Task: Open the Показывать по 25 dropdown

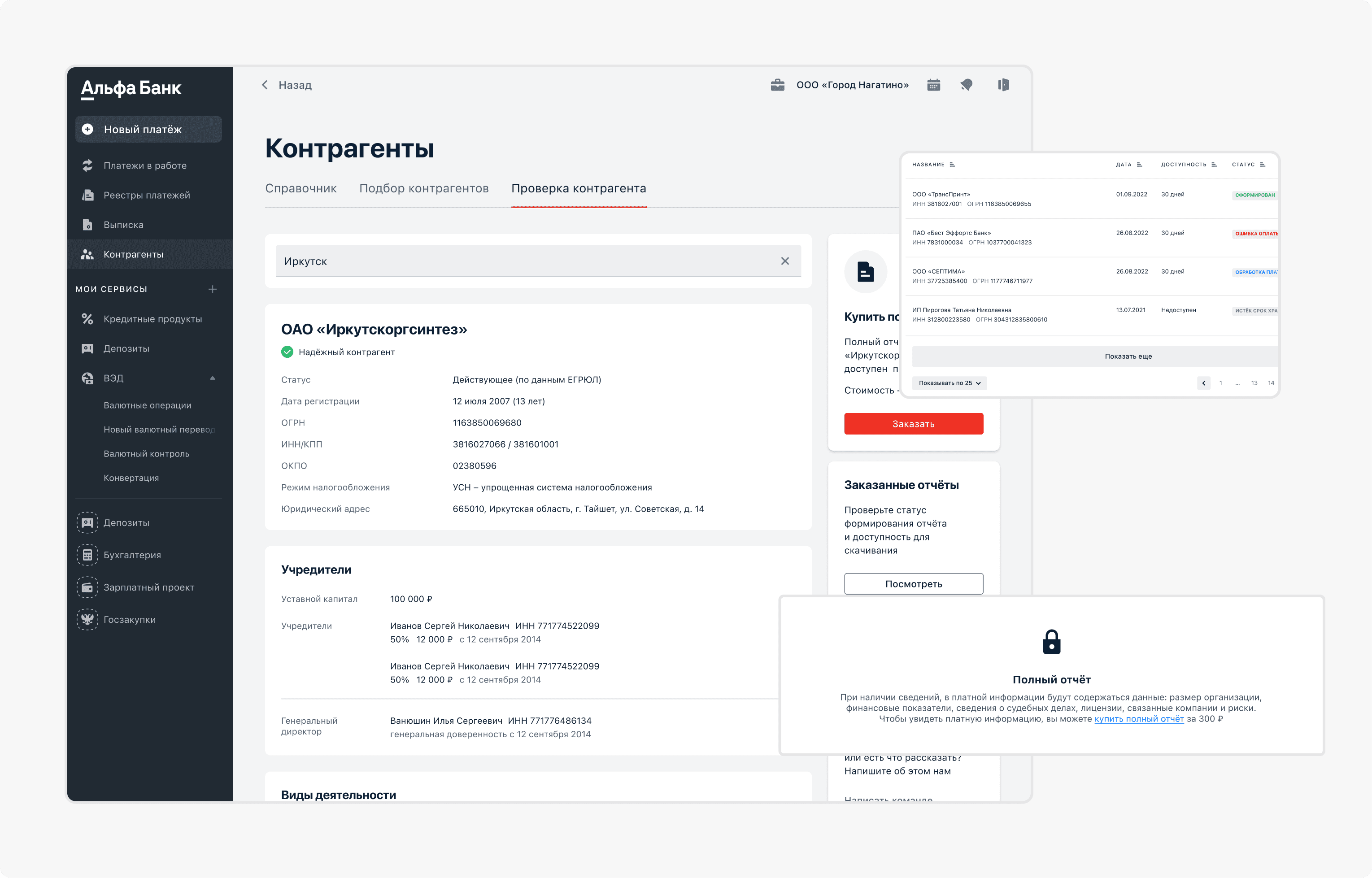Action: pos(950,383)
